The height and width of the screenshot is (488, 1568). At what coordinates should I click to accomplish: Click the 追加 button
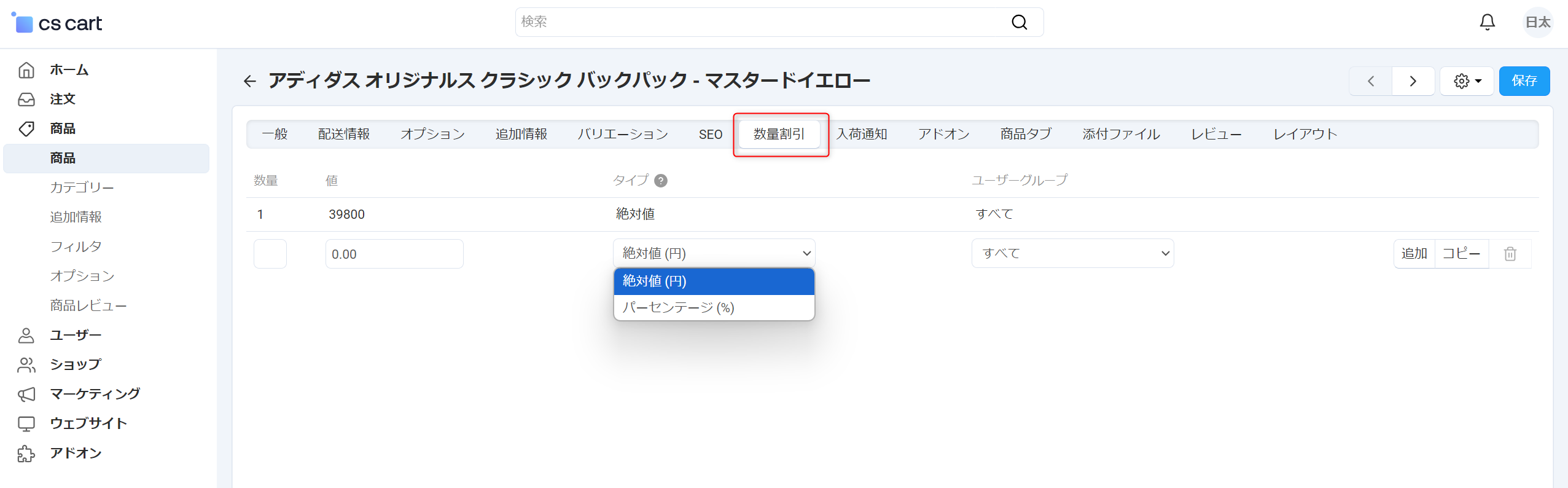[x=1414, y=254]
